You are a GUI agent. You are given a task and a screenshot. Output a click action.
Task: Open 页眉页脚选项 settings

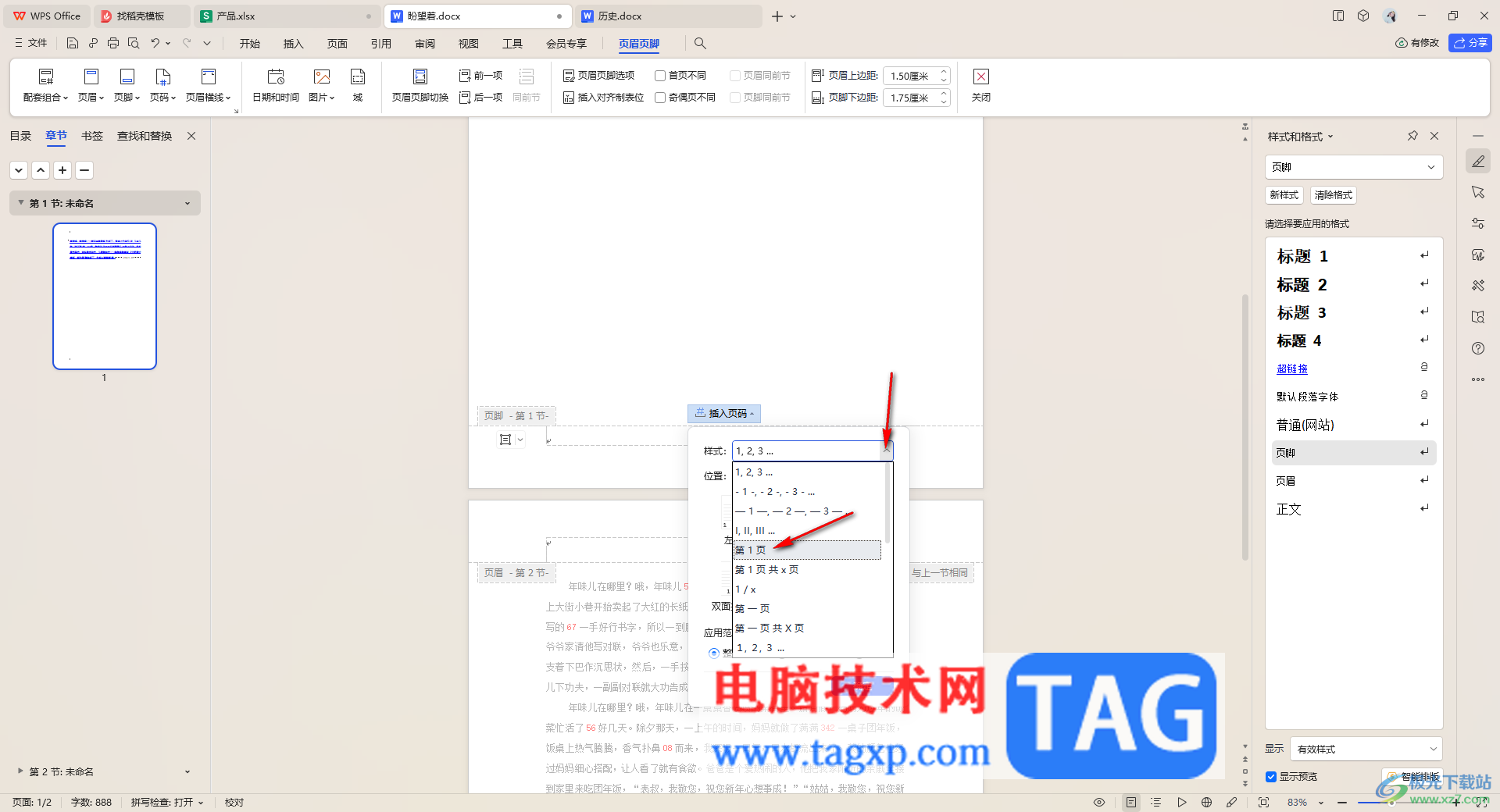[599, 76]
